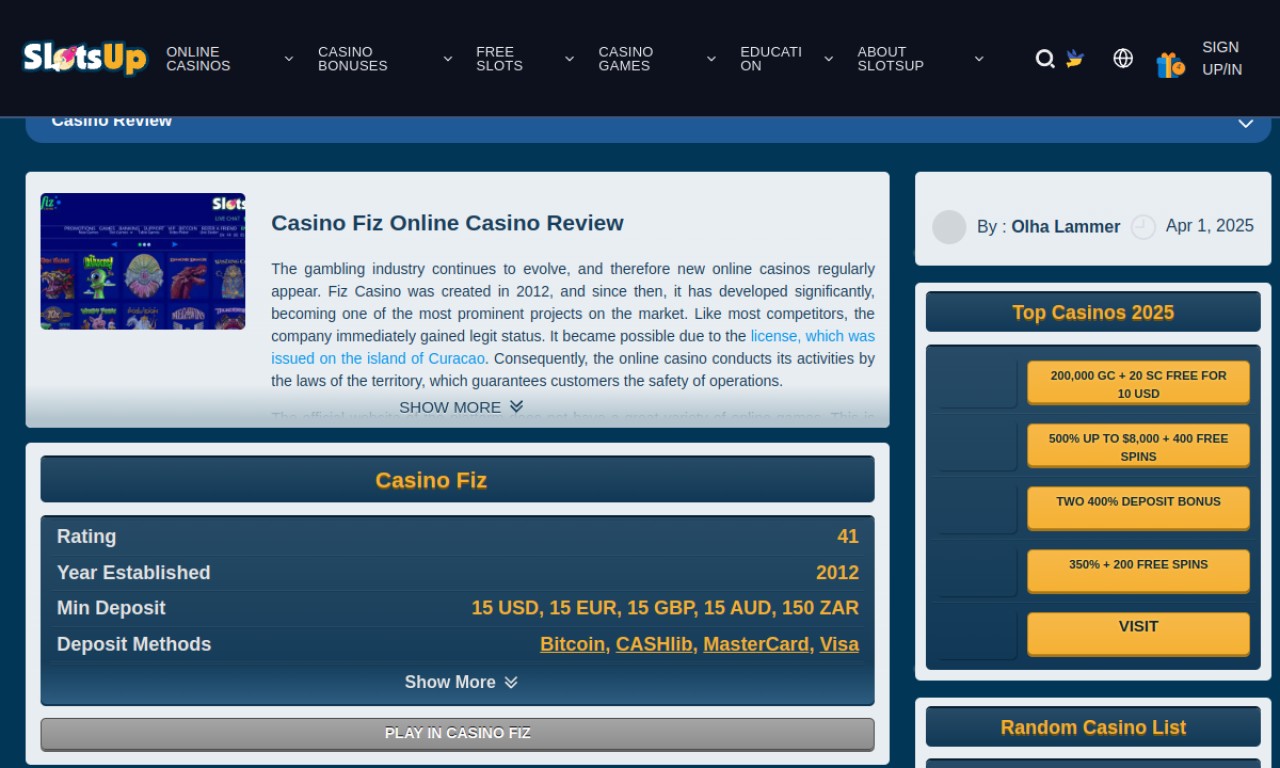Follow the Curacao license link in review
Image resolution: width=1280 pixels, height=768 pixels.
coord(573,347)
